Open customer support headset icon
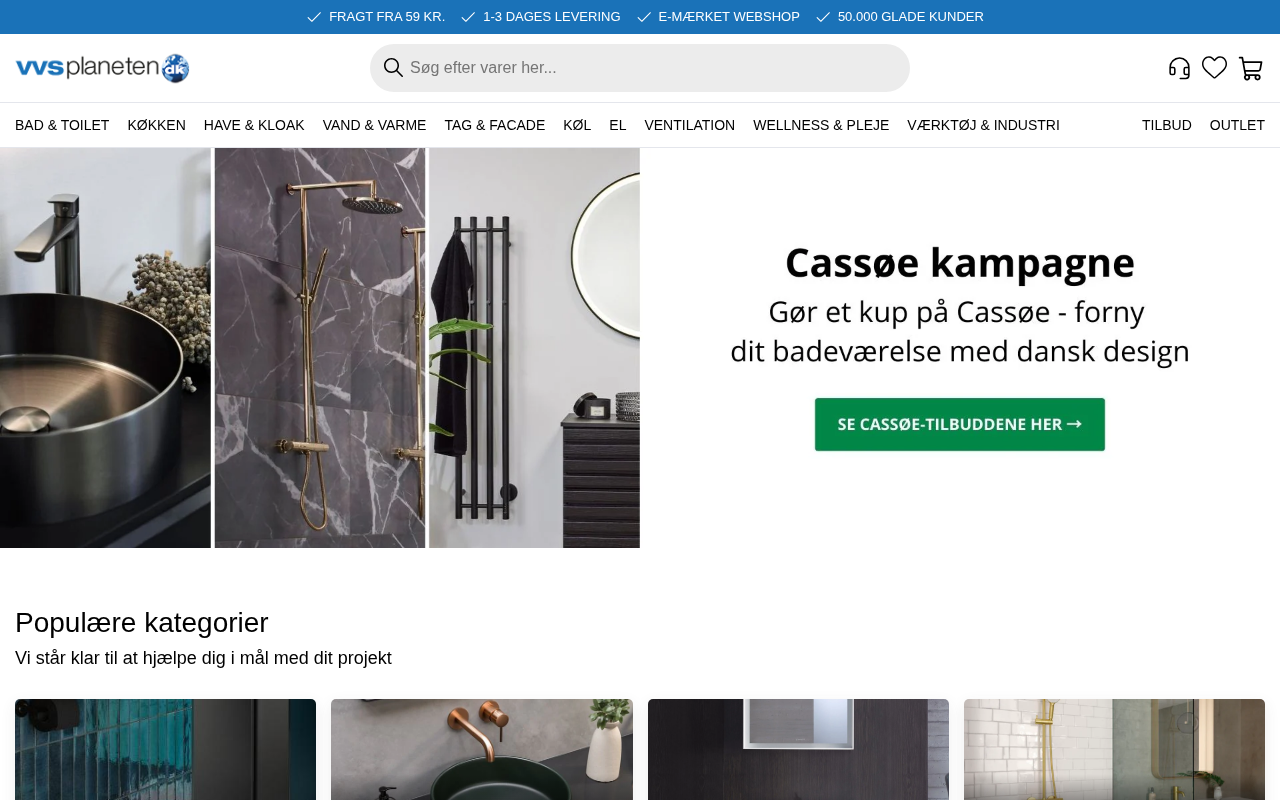 (1179, 68)
